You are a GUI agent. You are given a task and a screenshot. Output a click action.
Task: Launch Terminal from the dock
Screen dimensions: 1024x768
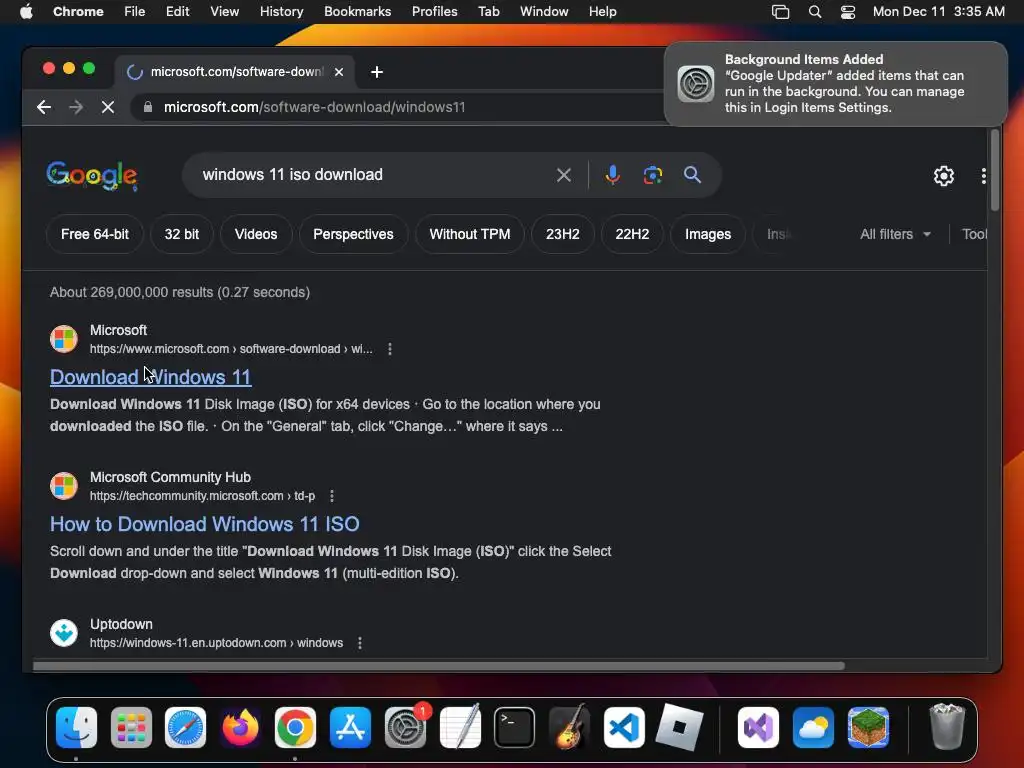pyautogui.click(x=515, y=728)
